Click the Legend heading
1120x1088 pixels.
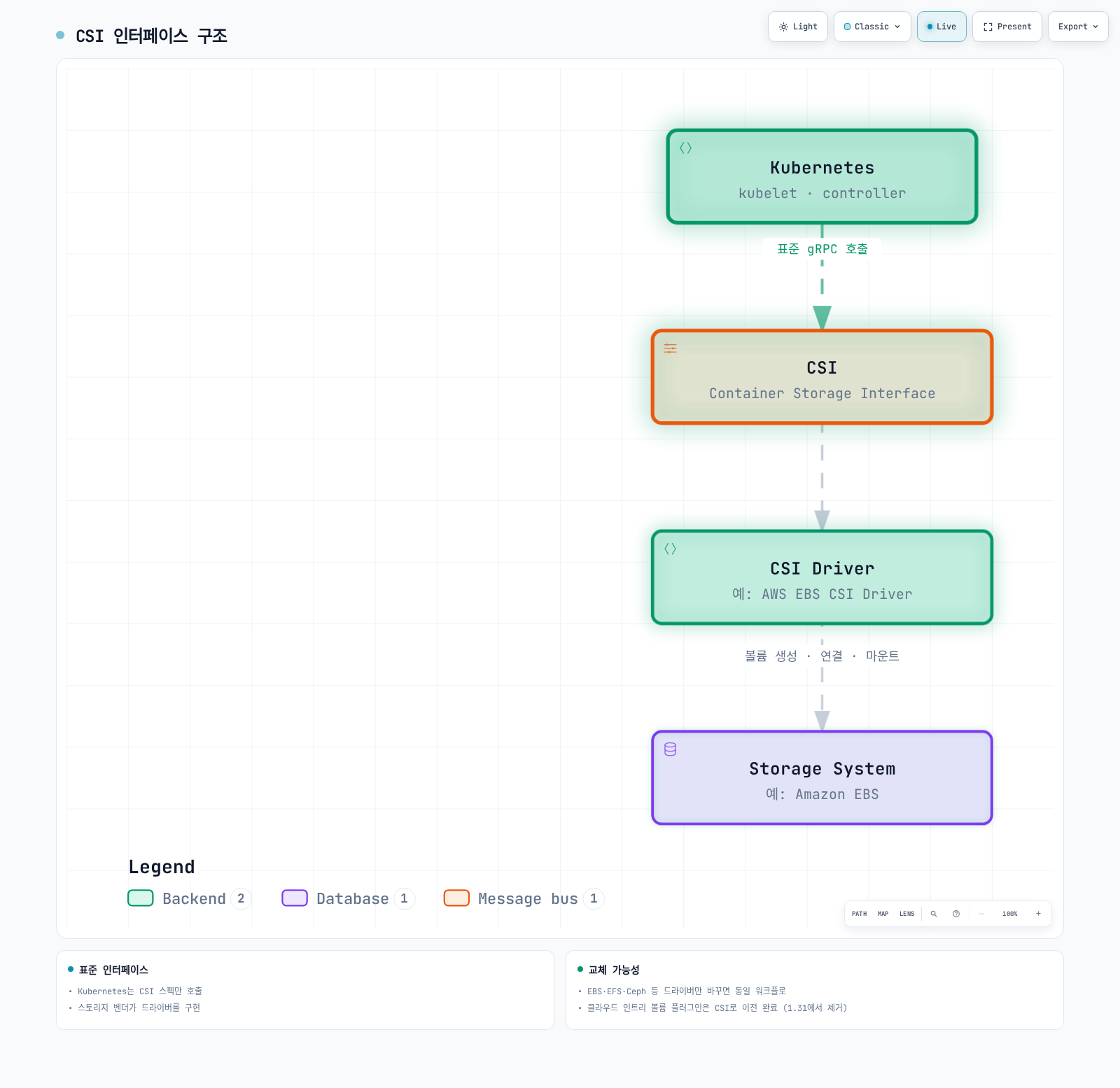162,867
